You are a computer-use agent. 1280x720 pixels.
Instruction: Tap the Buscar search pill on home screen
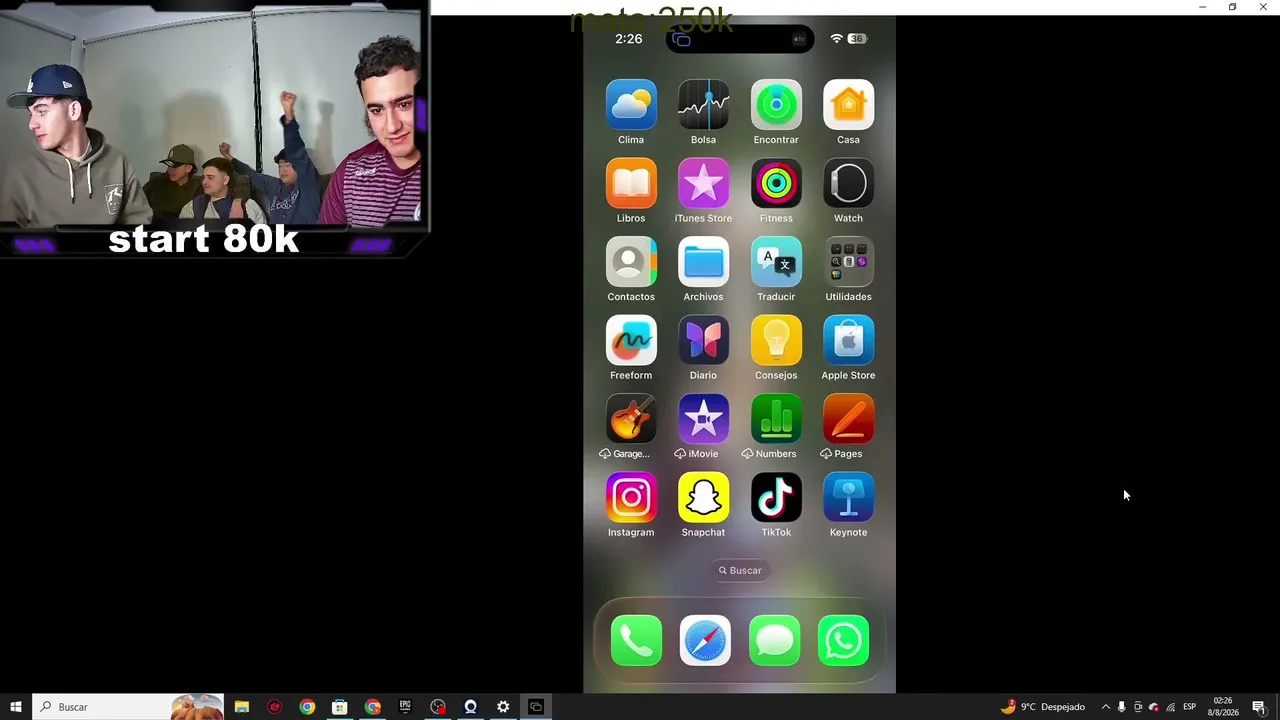pyautogui.click(x=740, y=570)
